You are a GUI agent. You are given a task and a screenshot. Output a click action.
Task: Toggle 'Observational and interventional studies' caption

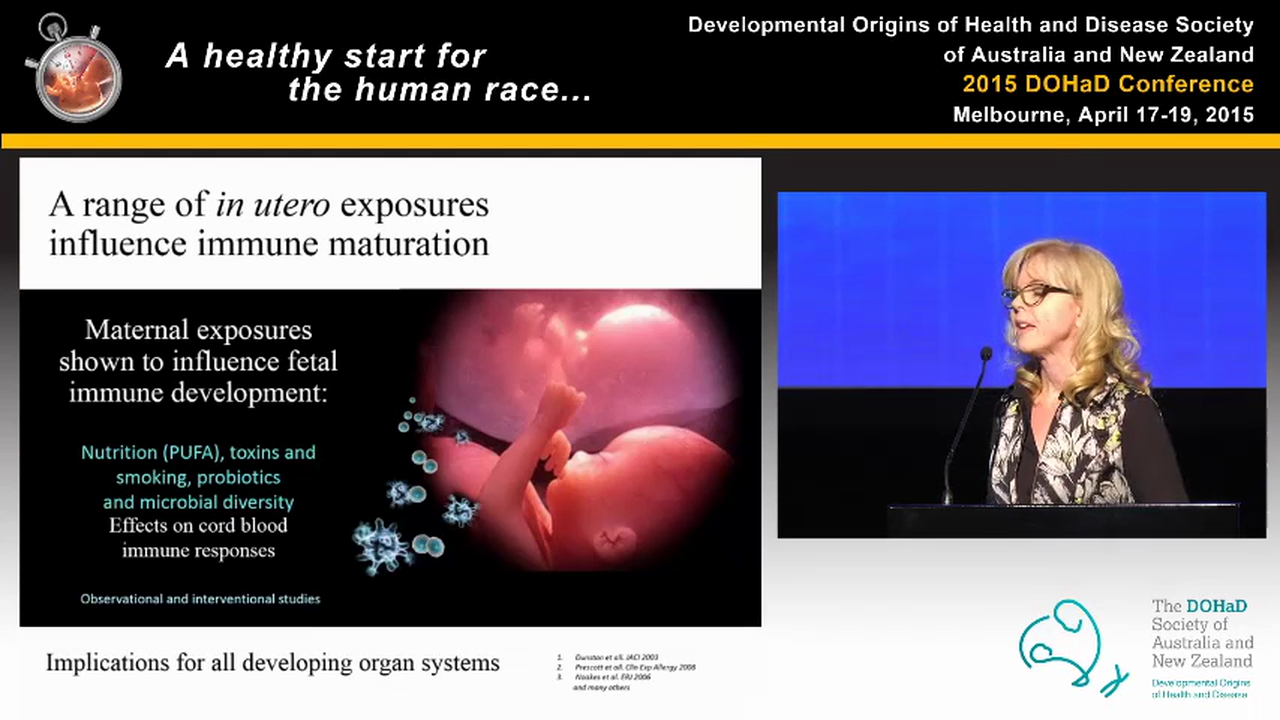(200, 598)
